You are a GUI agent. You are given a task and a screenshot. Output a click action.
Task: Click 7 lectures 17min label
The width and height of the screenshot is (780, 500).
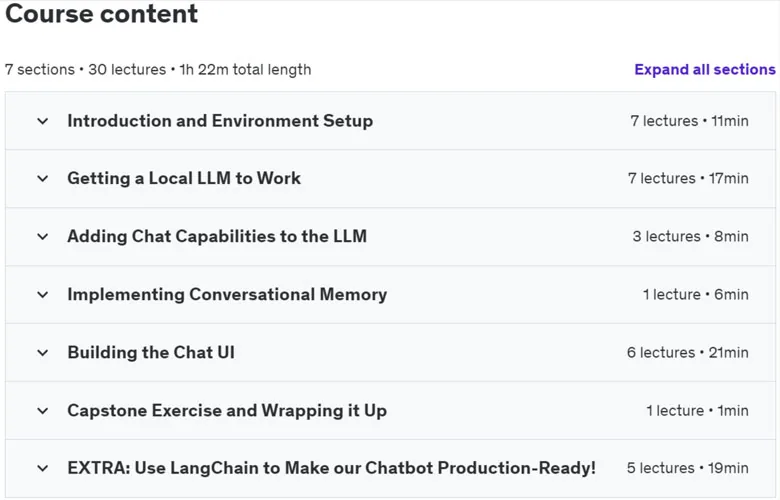[x=688, y=179]
